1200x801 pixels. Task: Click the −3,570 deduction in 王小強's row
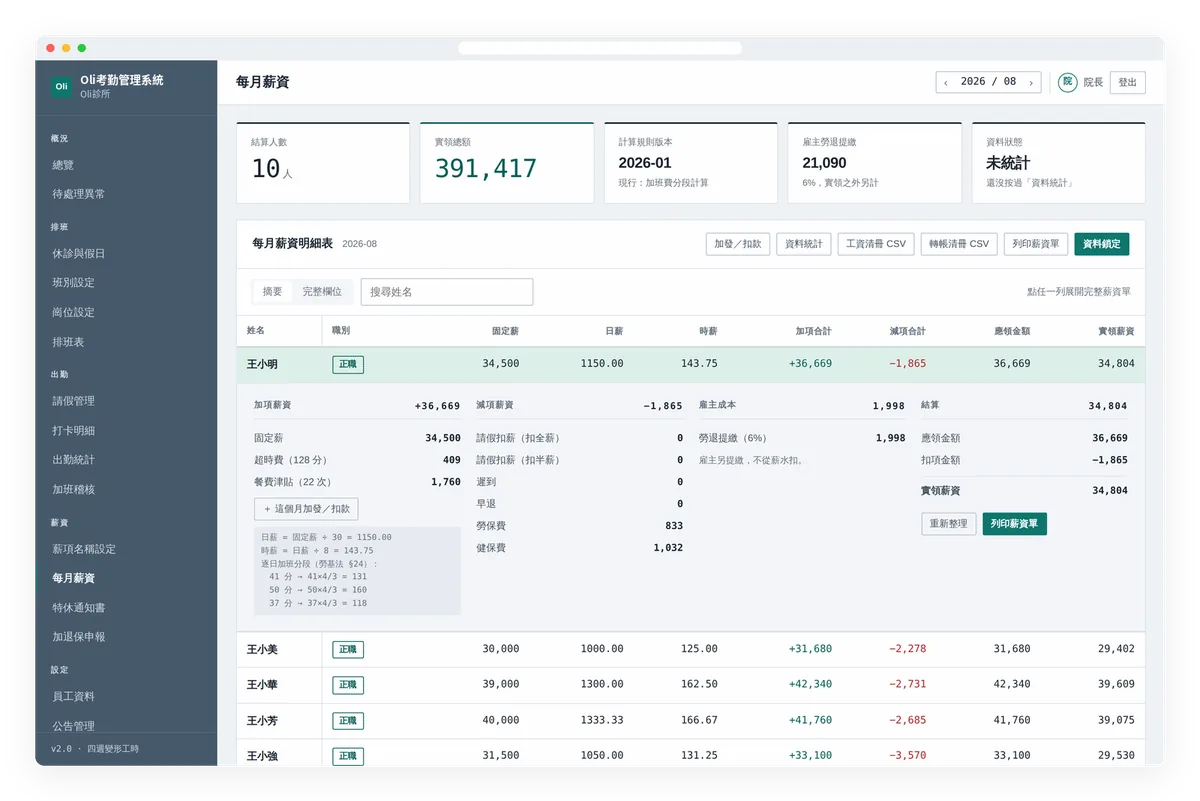coord(907,756)
